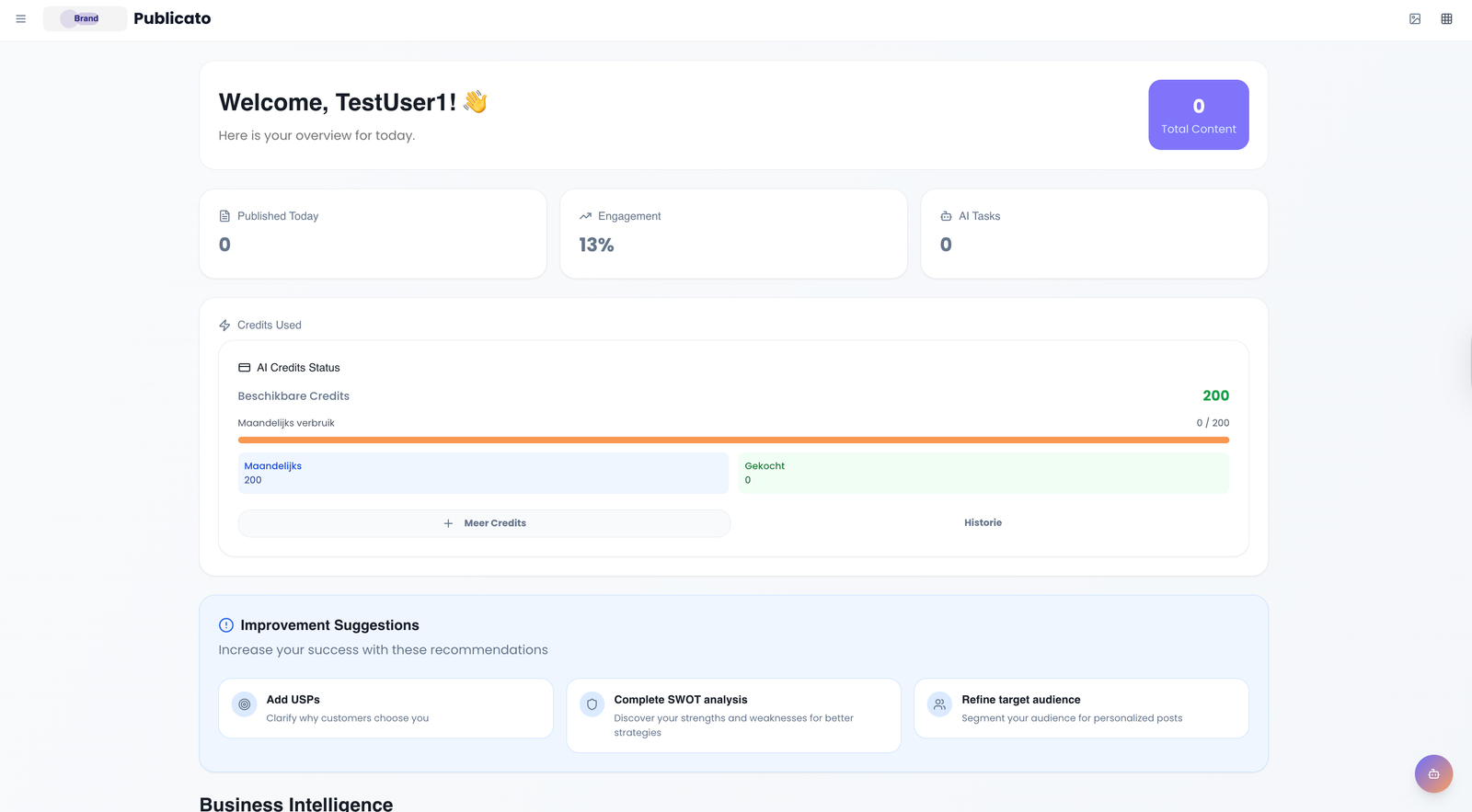
Task: Click the Improvement Suggestions info icon
Action: point(226,625)
